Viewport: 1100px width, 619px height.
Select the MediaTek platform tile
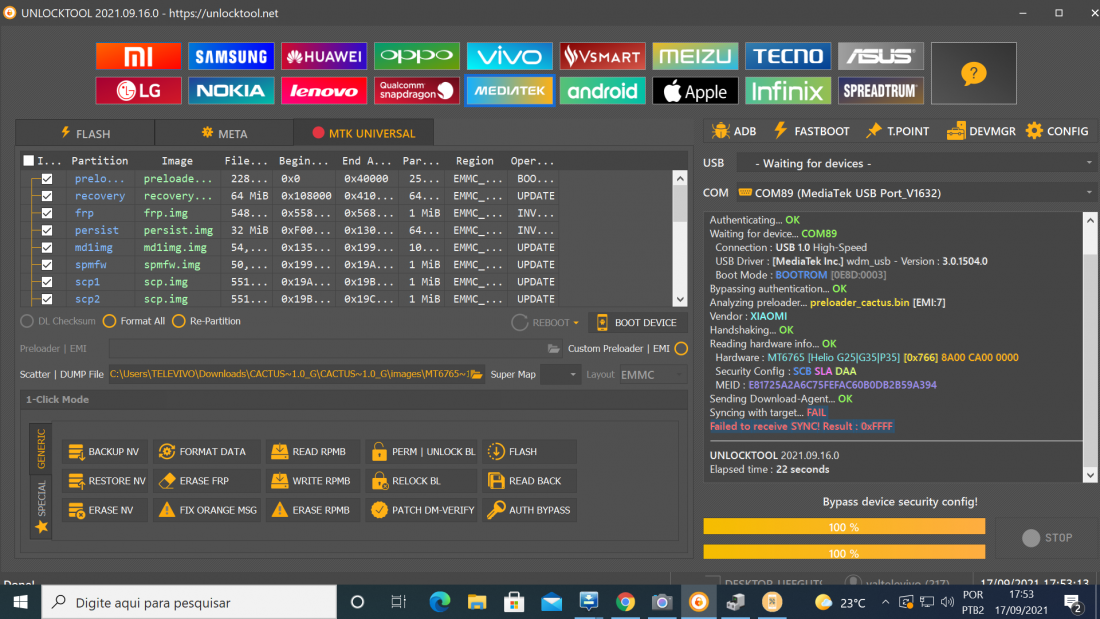point(509,91)
